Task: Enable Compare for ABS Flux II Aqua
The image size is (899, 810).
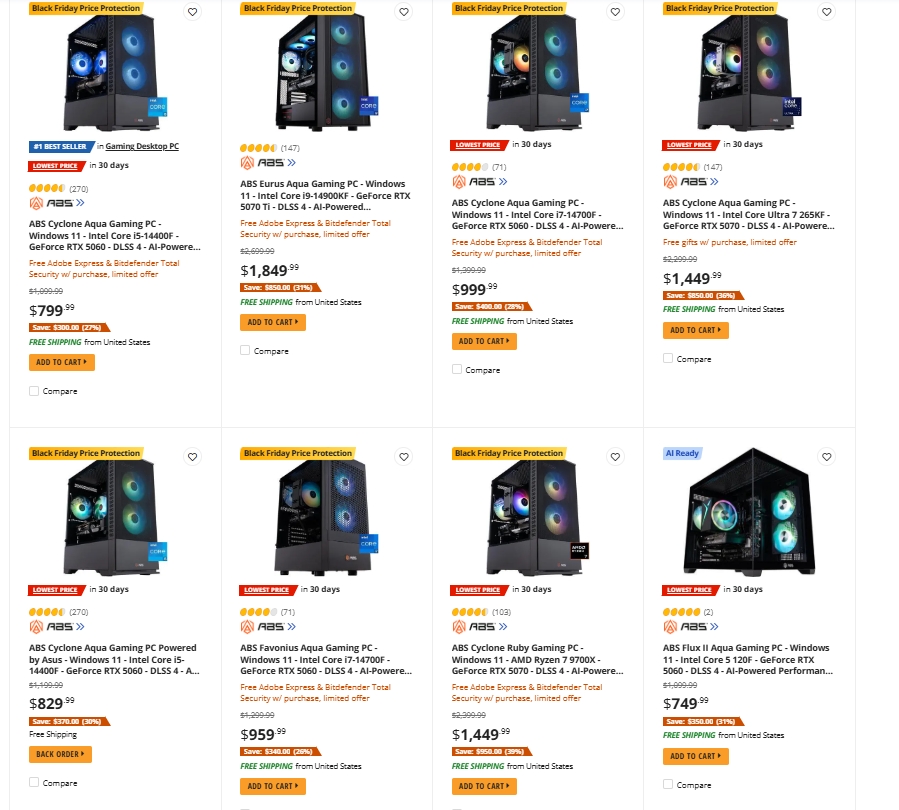Action: pyautogui.click(x=668, y=784)
